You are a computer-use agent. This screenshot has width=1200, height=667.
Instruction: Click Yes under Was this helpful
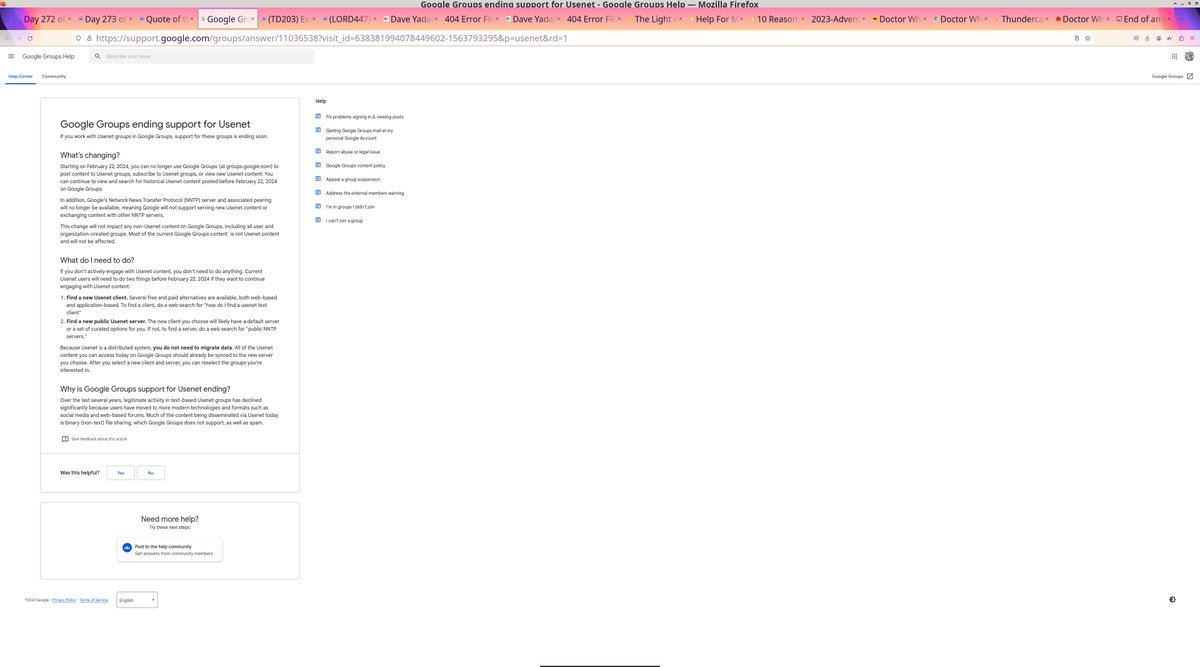(x=121, y=472)
